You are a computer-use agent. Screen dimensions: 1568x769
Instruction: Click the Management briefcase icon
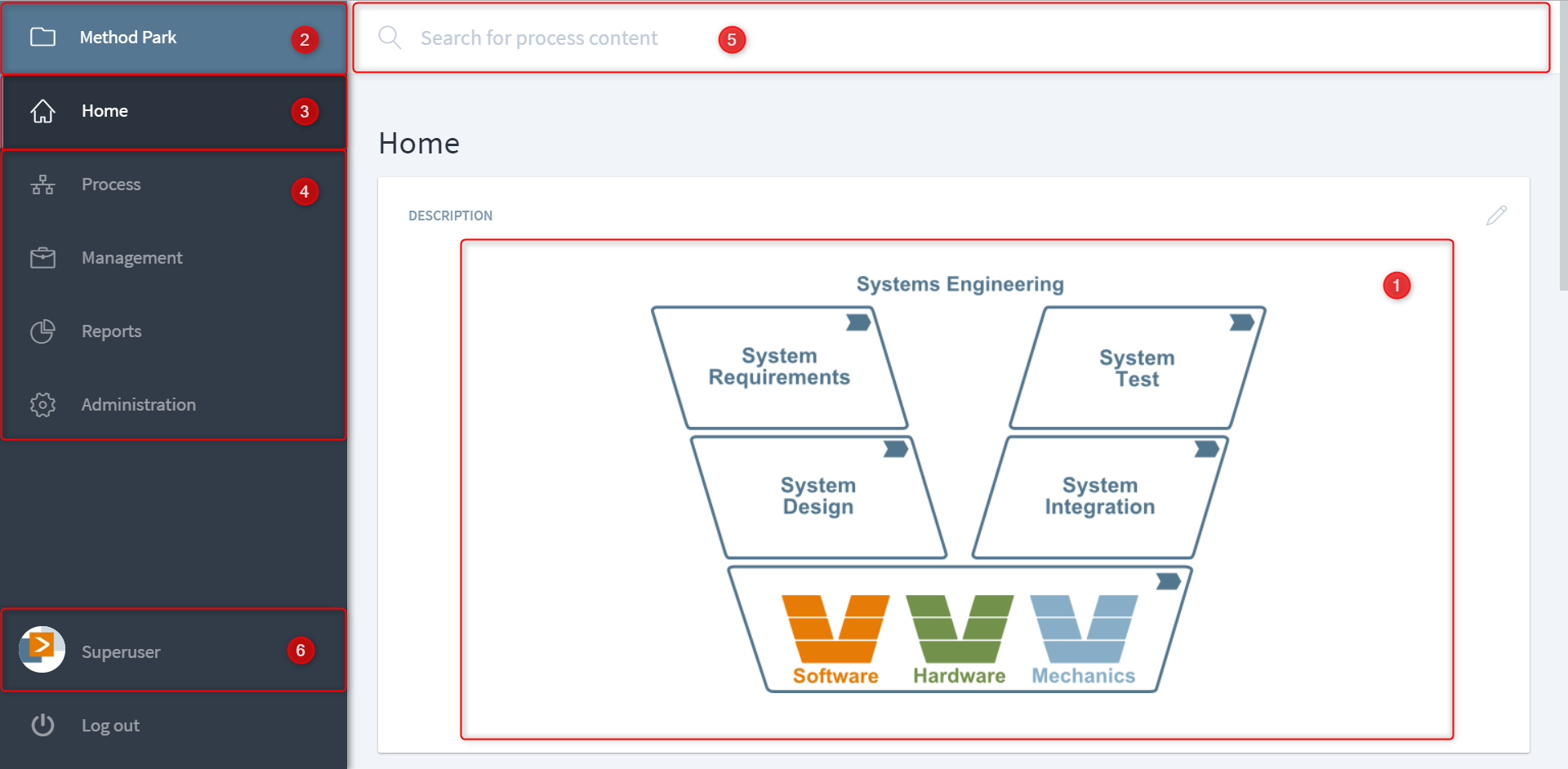tap(42, 258)
